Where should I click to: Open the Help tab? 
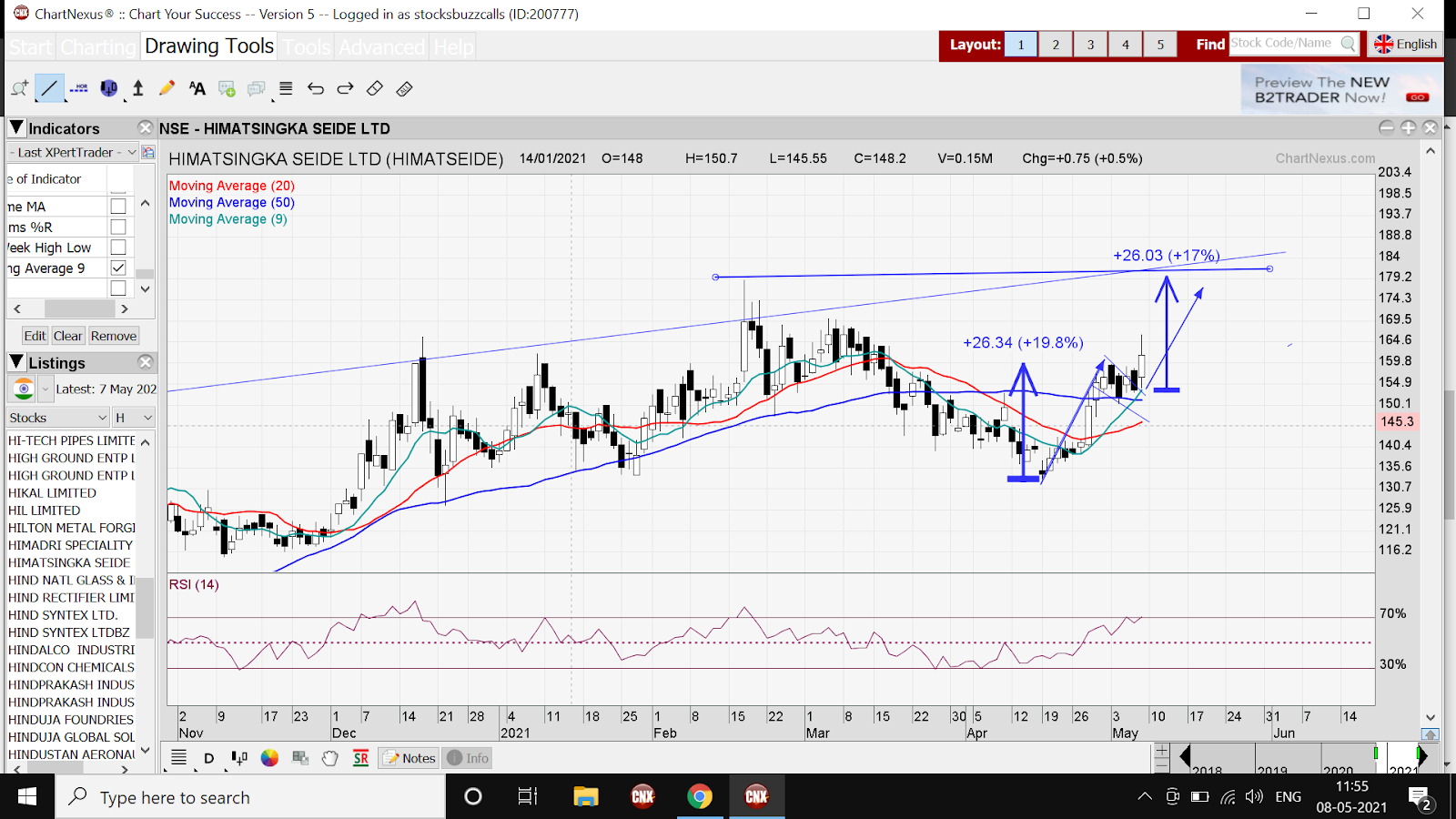click(453, 46)
